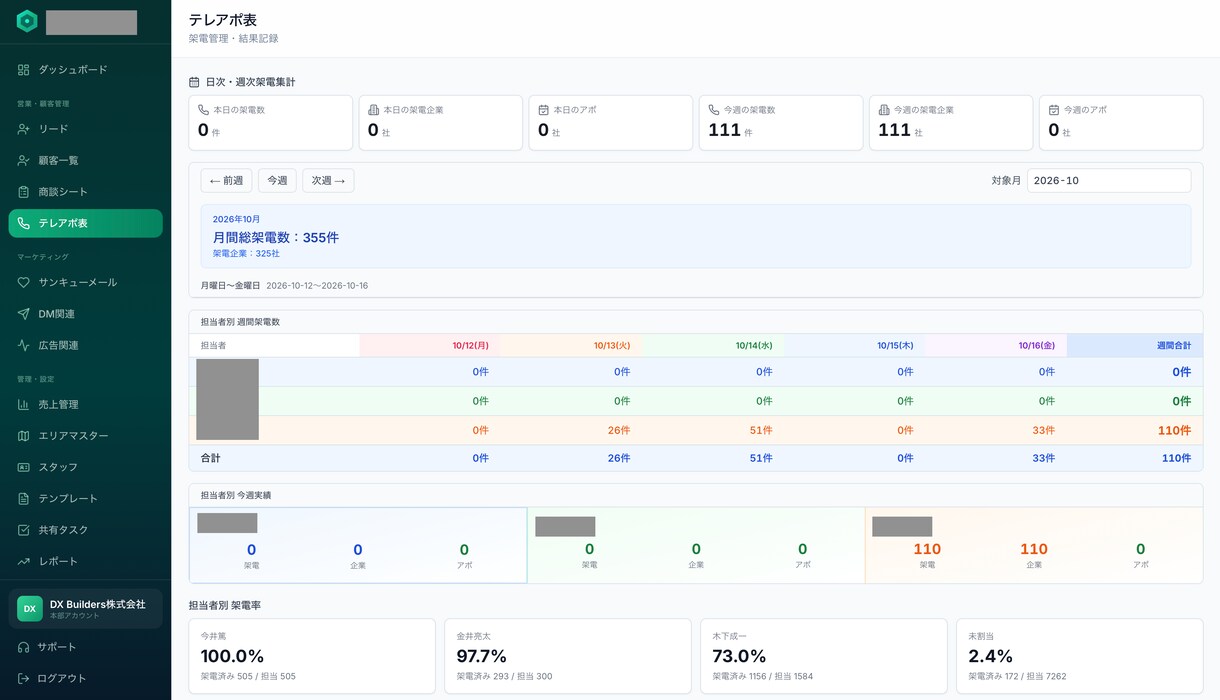Screen dimensions: 1220x700
Task: Click the サポート headset icon
Action: [x=24, y=647]
